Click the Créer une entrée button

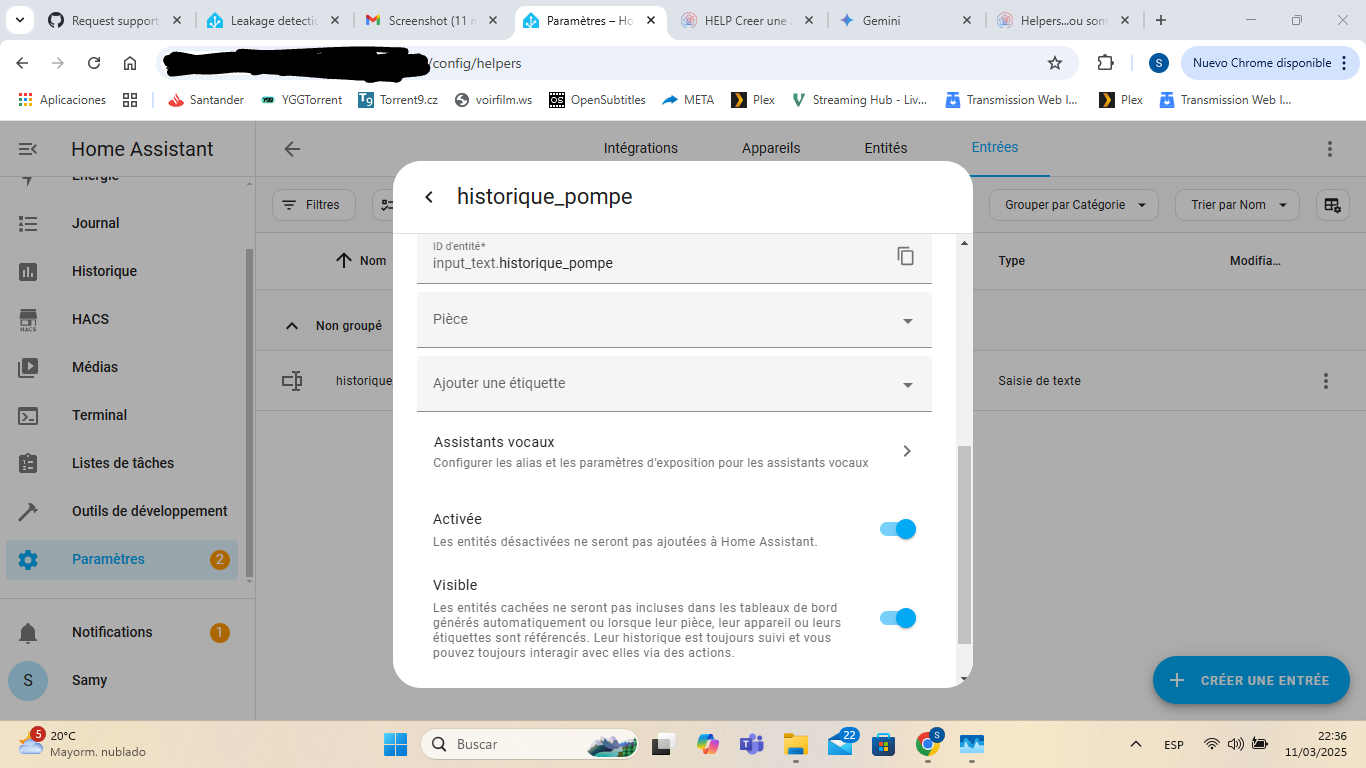(x=1250, y=680)
